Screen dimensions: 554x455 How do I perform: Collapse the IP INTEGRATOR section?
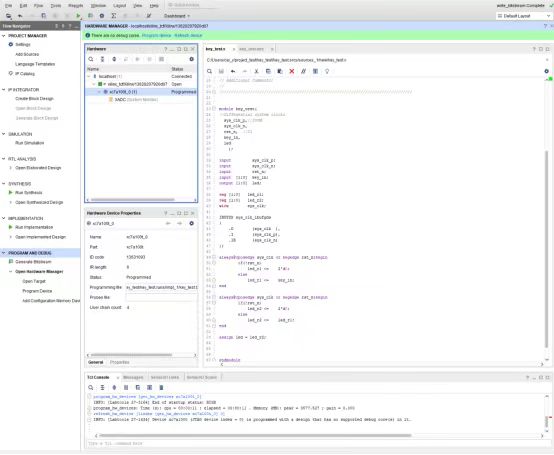(4, 90)
